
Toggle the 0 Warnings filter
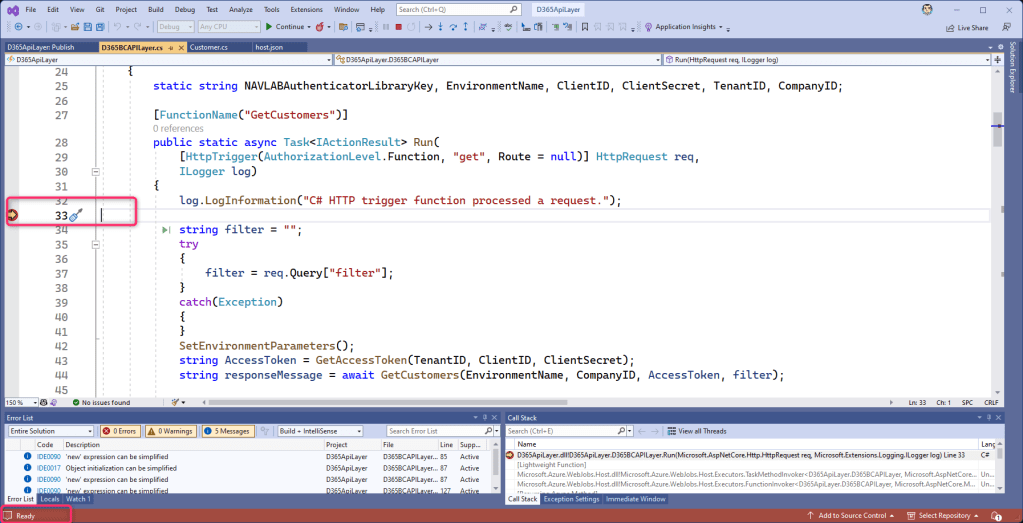point(170,431)
